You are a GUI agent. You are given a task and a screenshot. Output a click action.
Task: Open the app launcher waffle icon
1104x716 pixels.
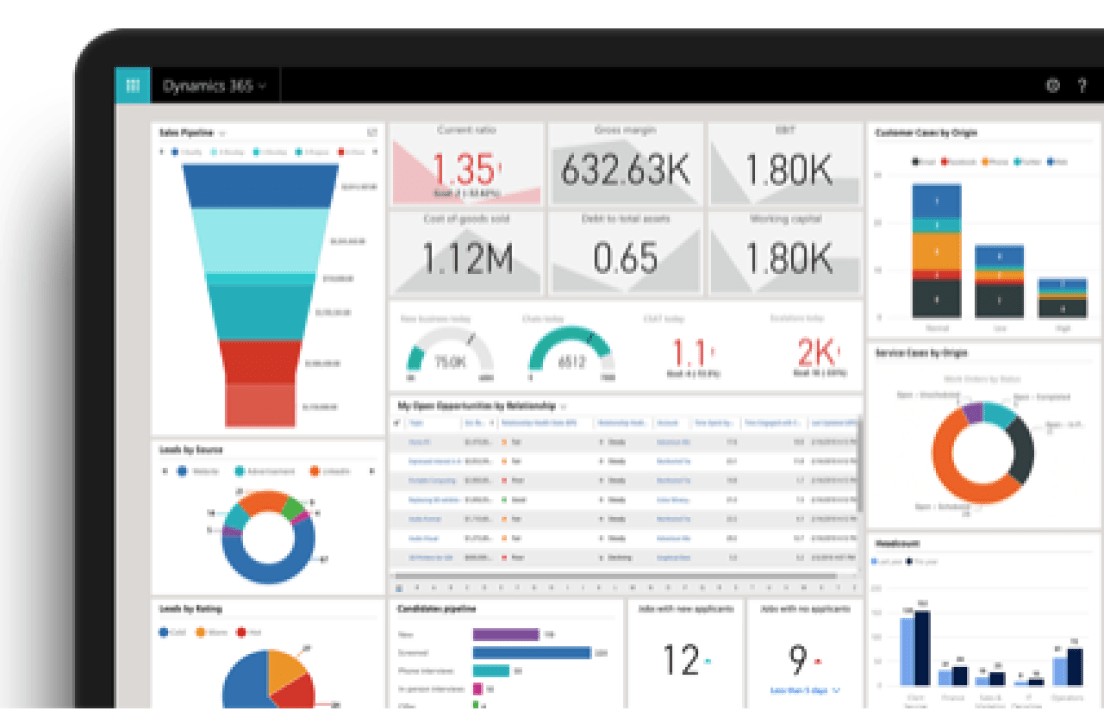pyautogui.click(x=132, y=86)
